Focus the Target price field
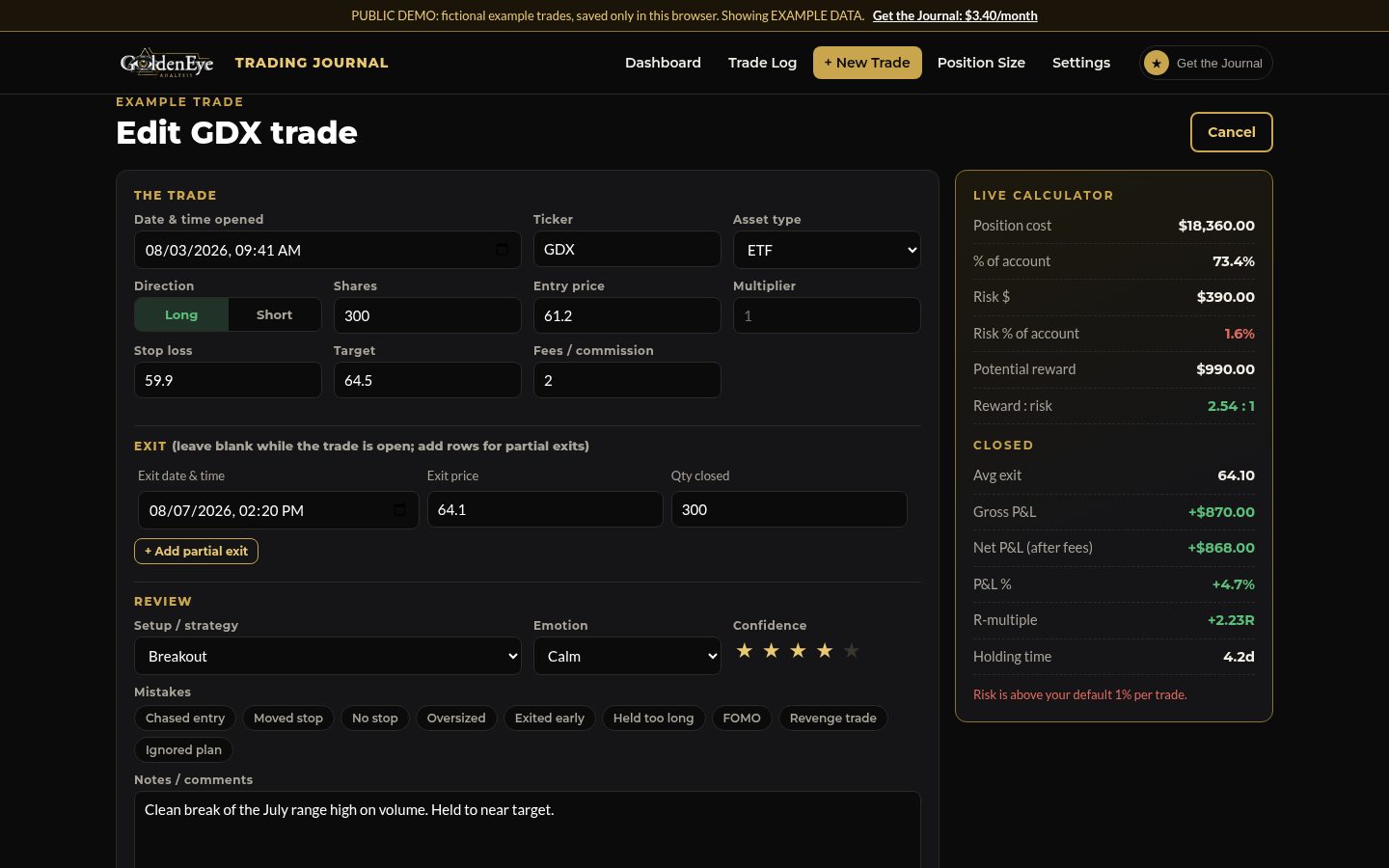 click(x=427, y=380)
